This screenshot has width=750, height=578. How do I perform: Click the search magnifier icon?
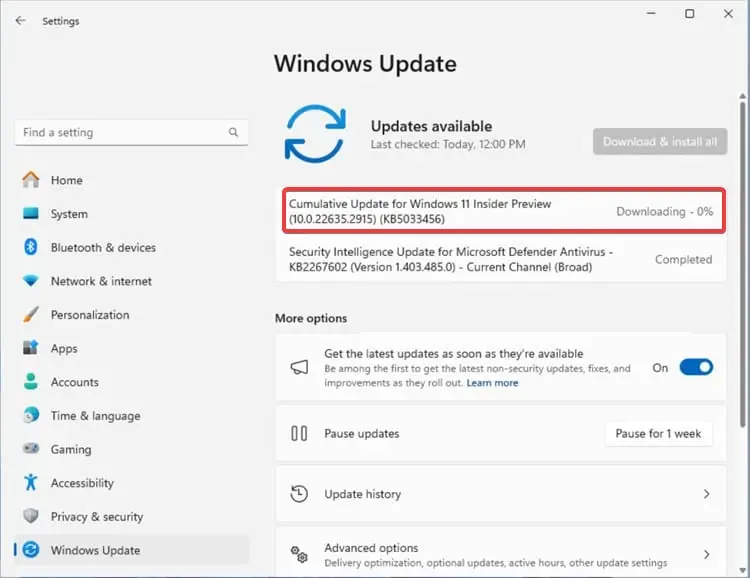click(233, 132)
